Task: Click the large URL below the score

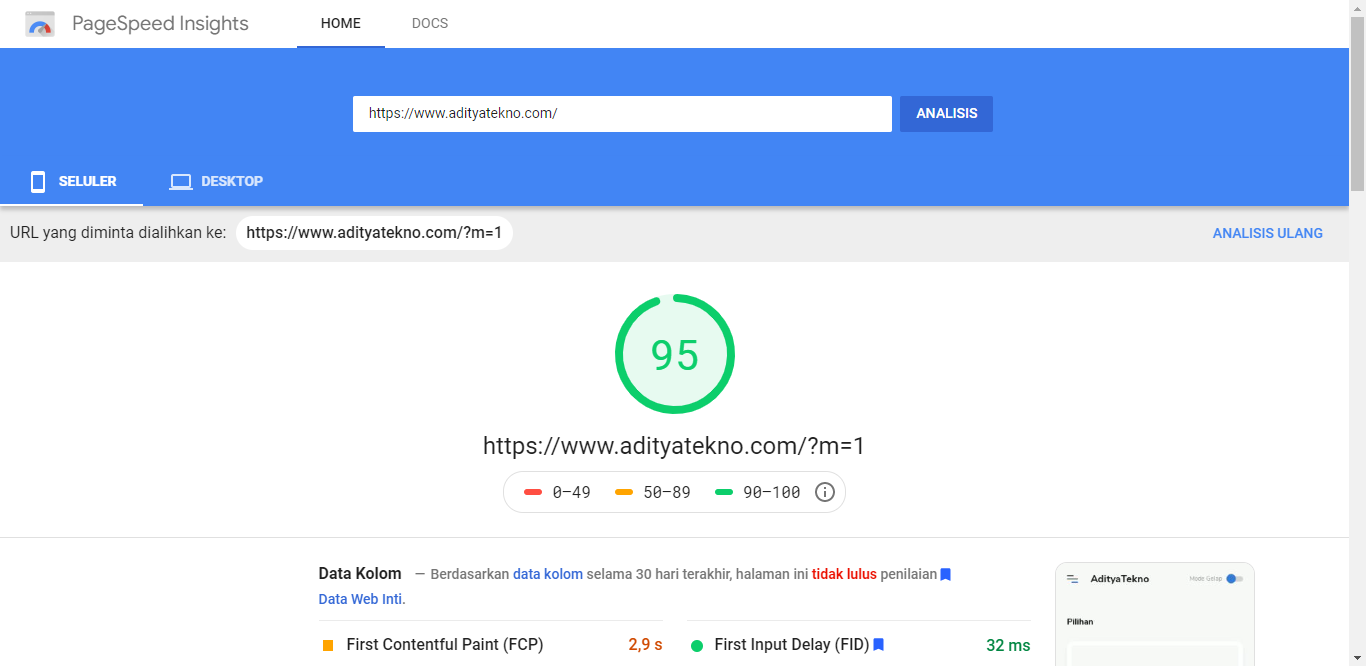Action: click(674, 446)
